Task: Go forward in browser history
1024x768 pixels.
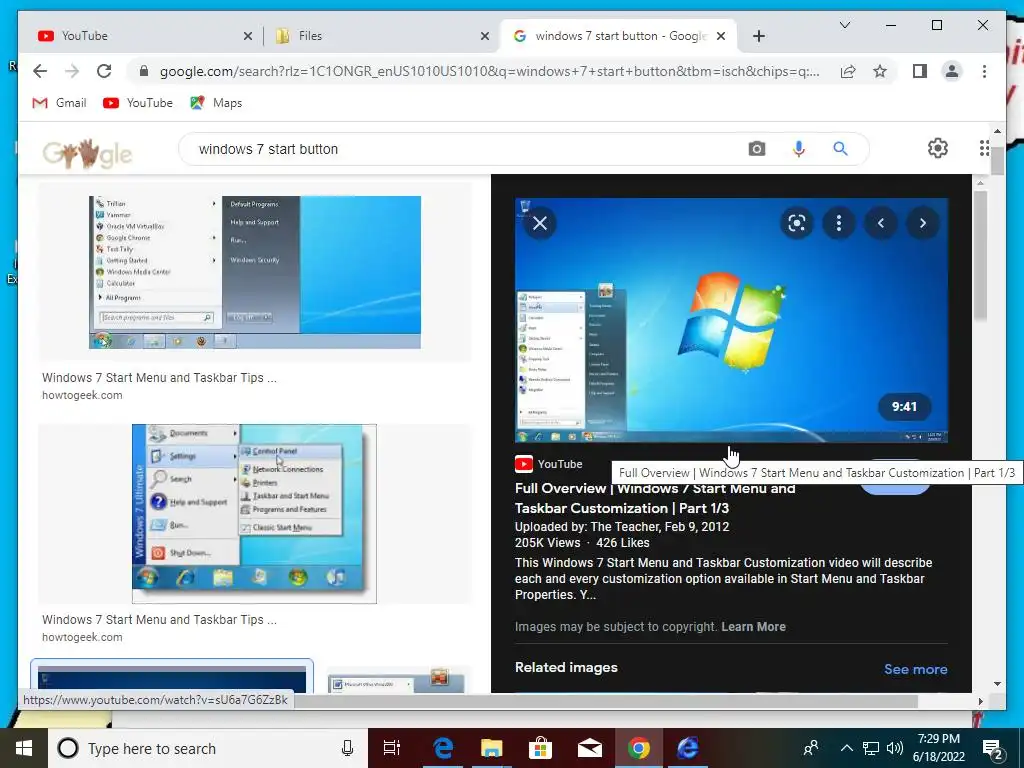Action: (x=72, y=71)
